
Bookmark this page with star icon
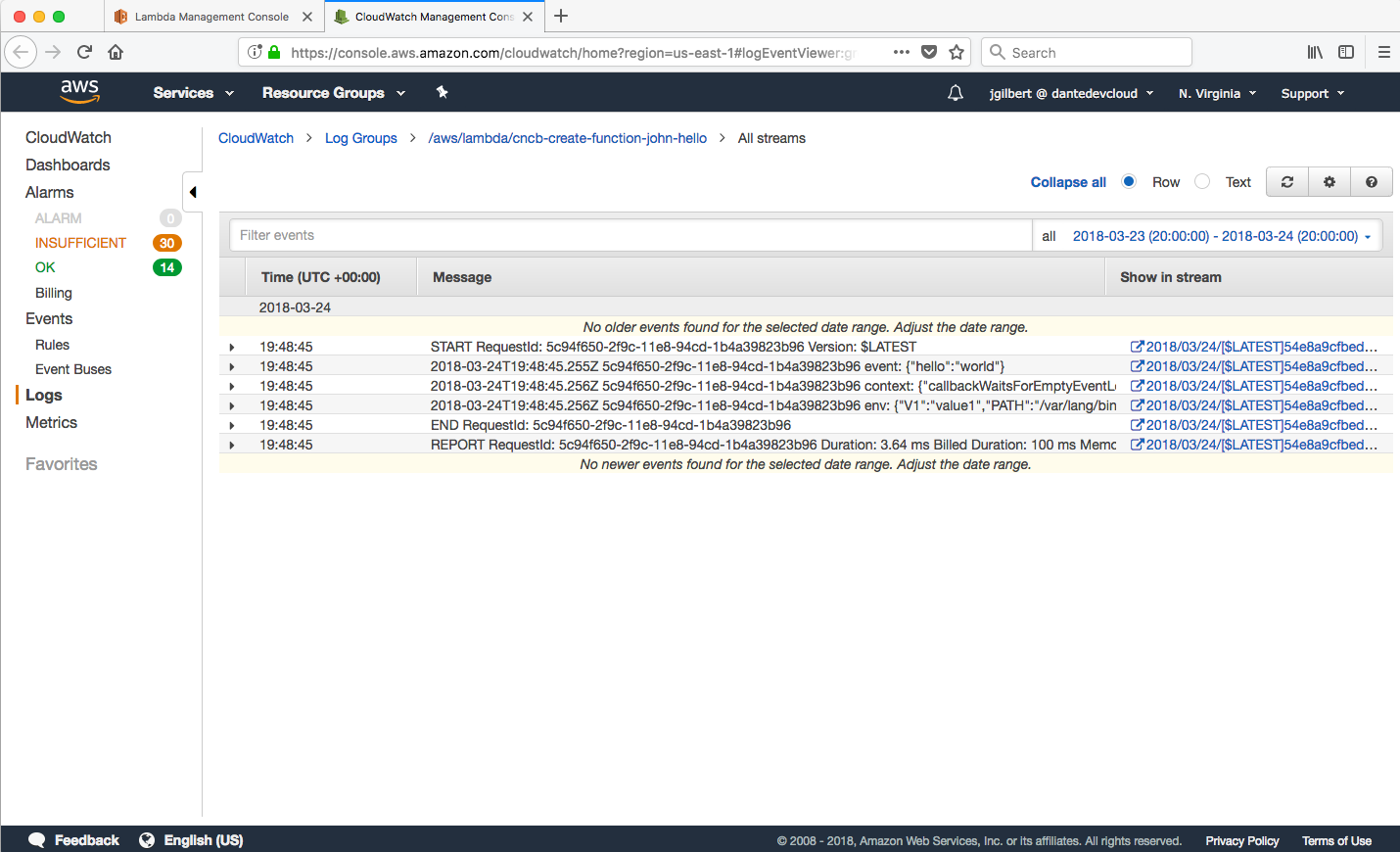[x=957, y=53]
